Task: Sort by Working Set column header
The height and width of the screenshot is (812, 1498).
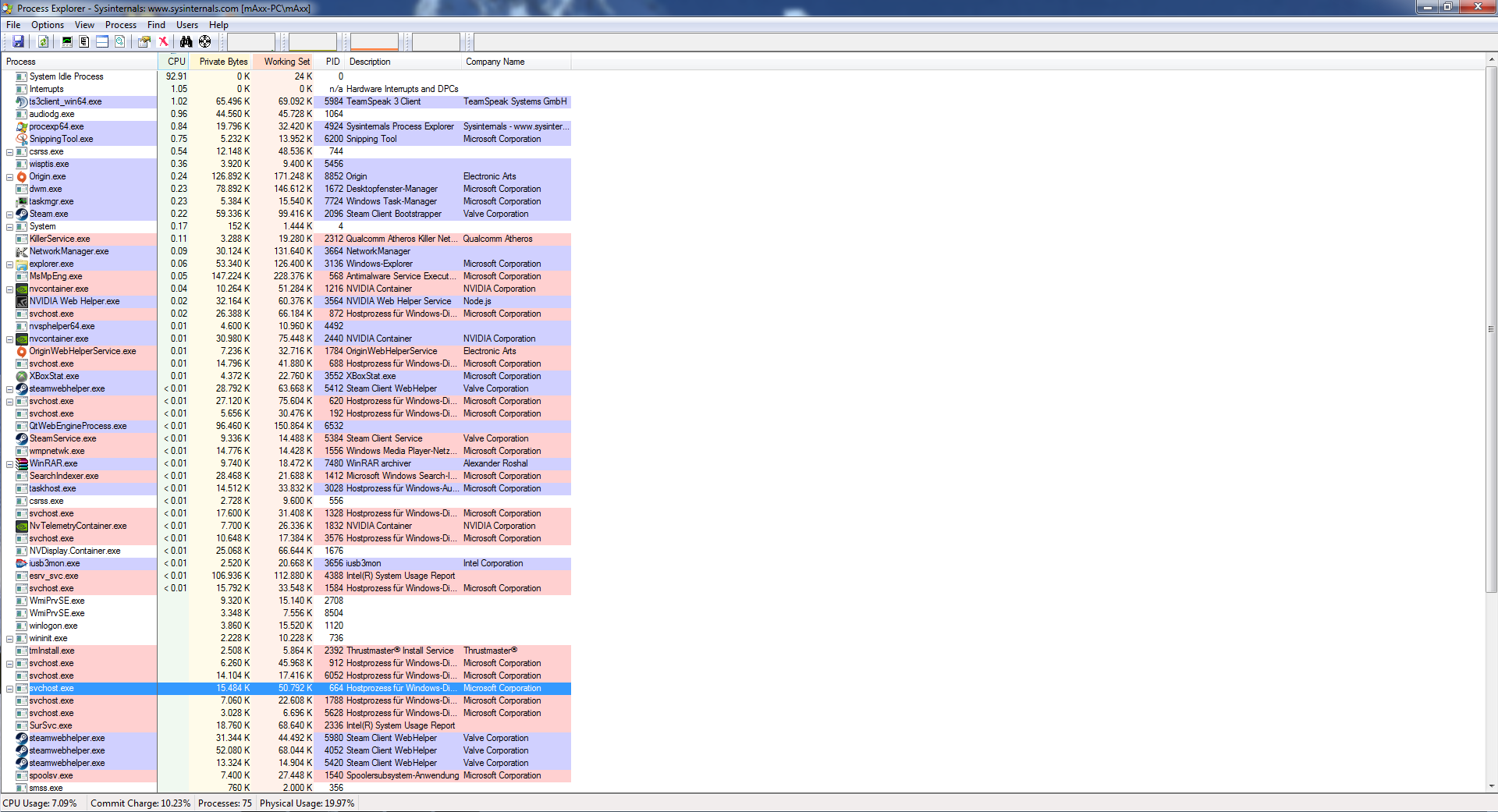Action: [x=282, y=62]
